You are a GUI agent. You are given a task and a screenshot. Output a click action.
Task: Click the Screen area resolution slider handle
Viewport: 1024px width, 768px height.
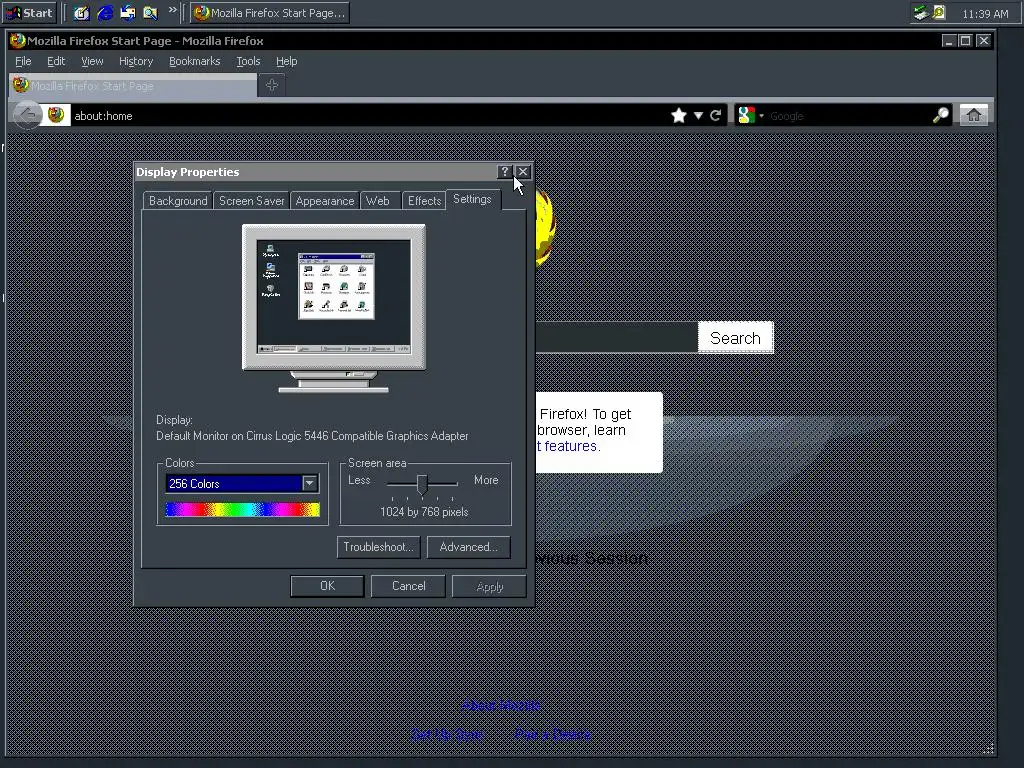tap(422, 484)
